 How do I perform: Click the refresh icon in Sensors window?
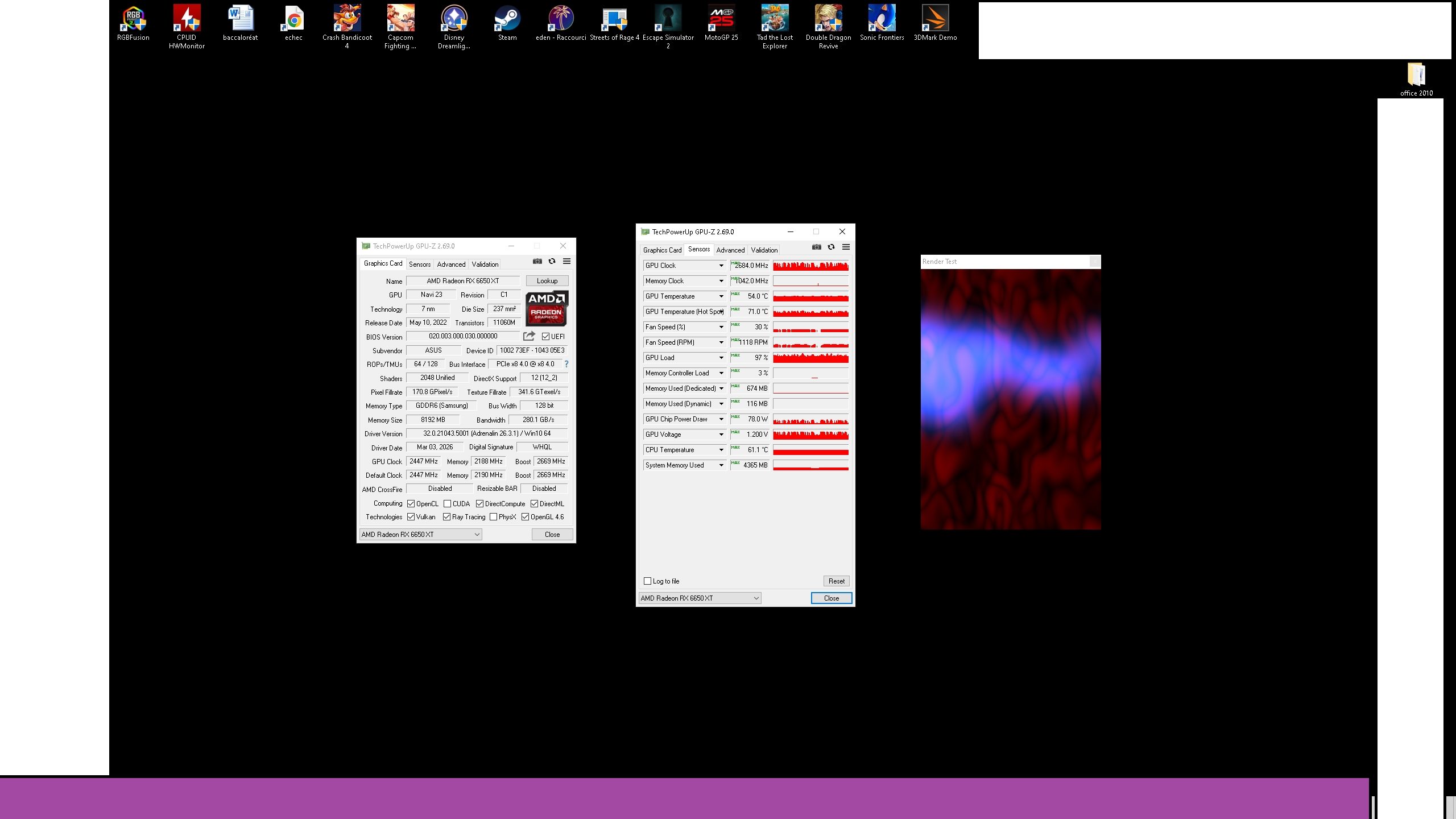click(831, 247)
